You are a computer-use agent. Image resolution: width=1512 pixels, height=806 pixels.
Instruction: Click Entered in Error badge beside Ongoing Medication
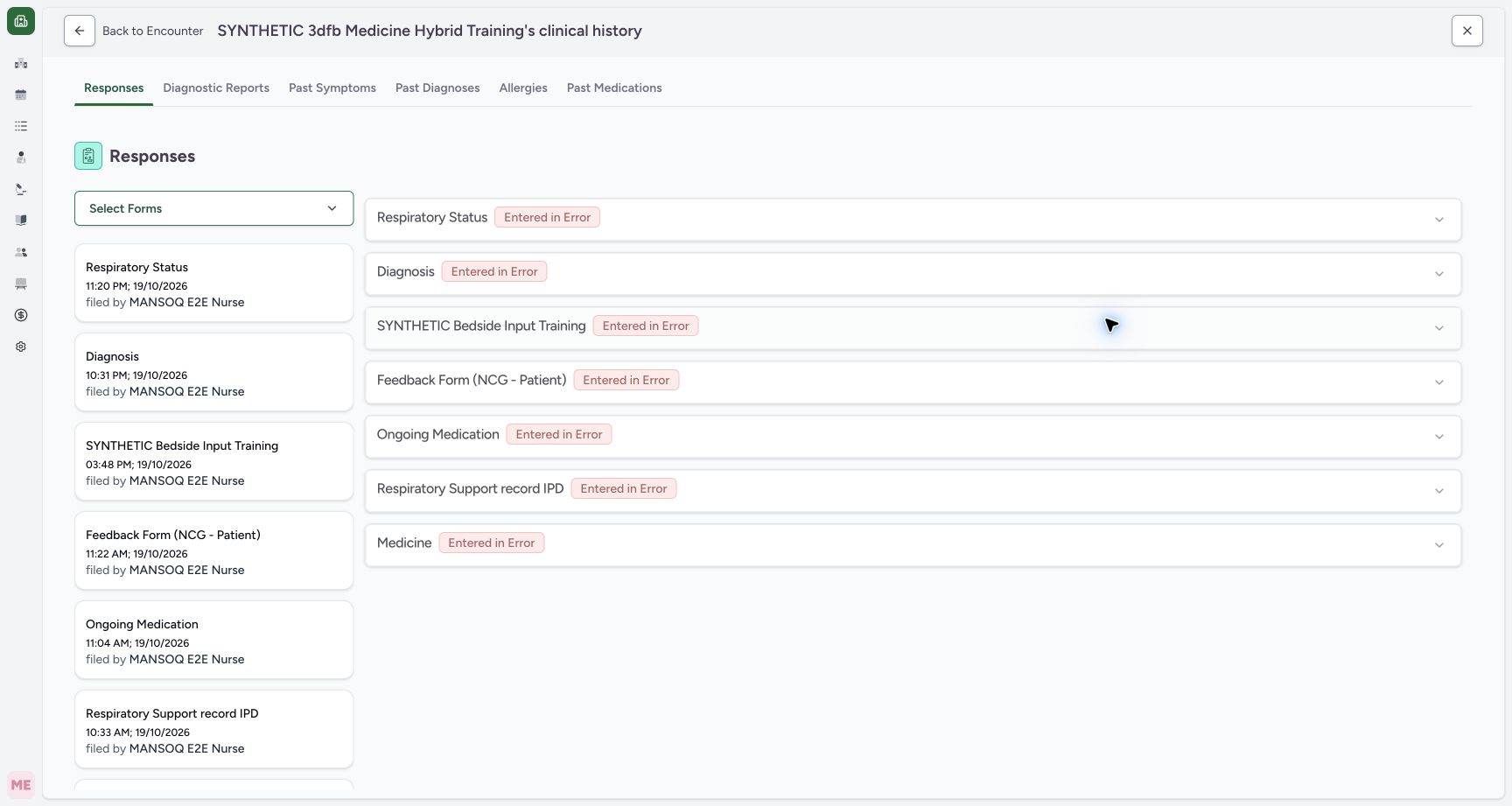(x=559, y=434)
